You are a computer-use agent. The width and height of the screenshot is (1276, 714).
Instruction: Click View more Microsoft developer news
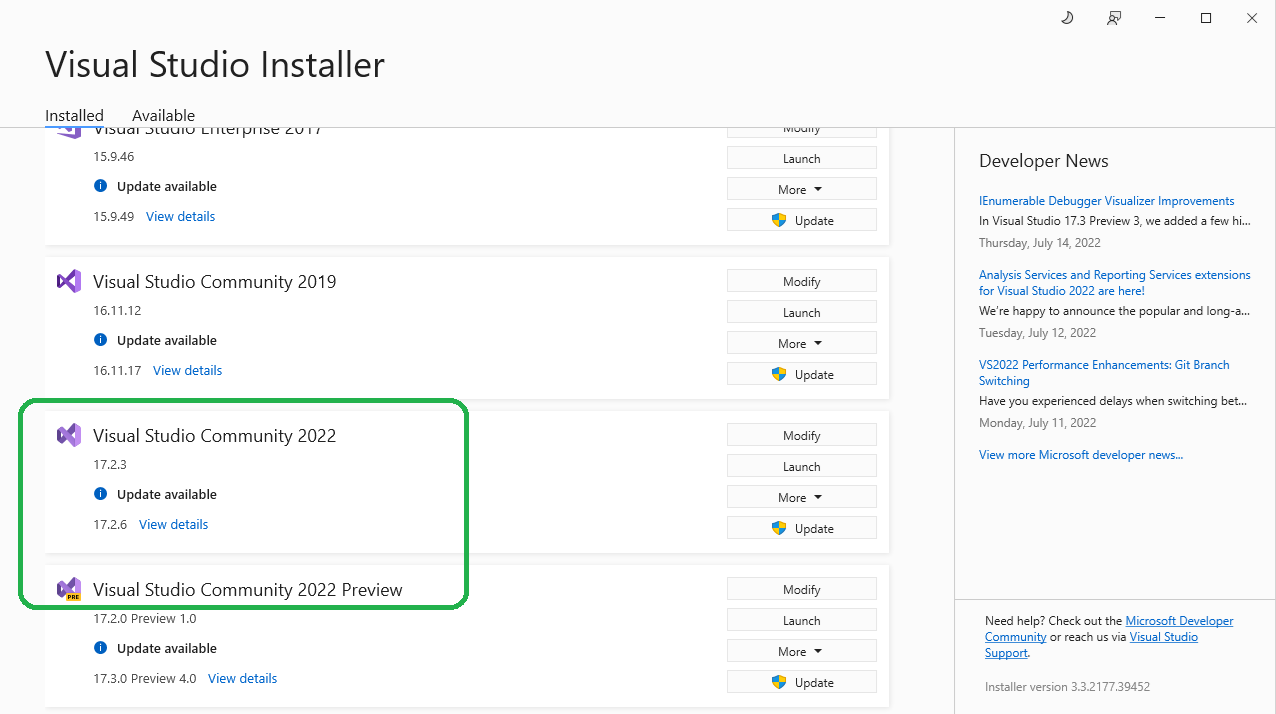click(x=1081, y=455)
